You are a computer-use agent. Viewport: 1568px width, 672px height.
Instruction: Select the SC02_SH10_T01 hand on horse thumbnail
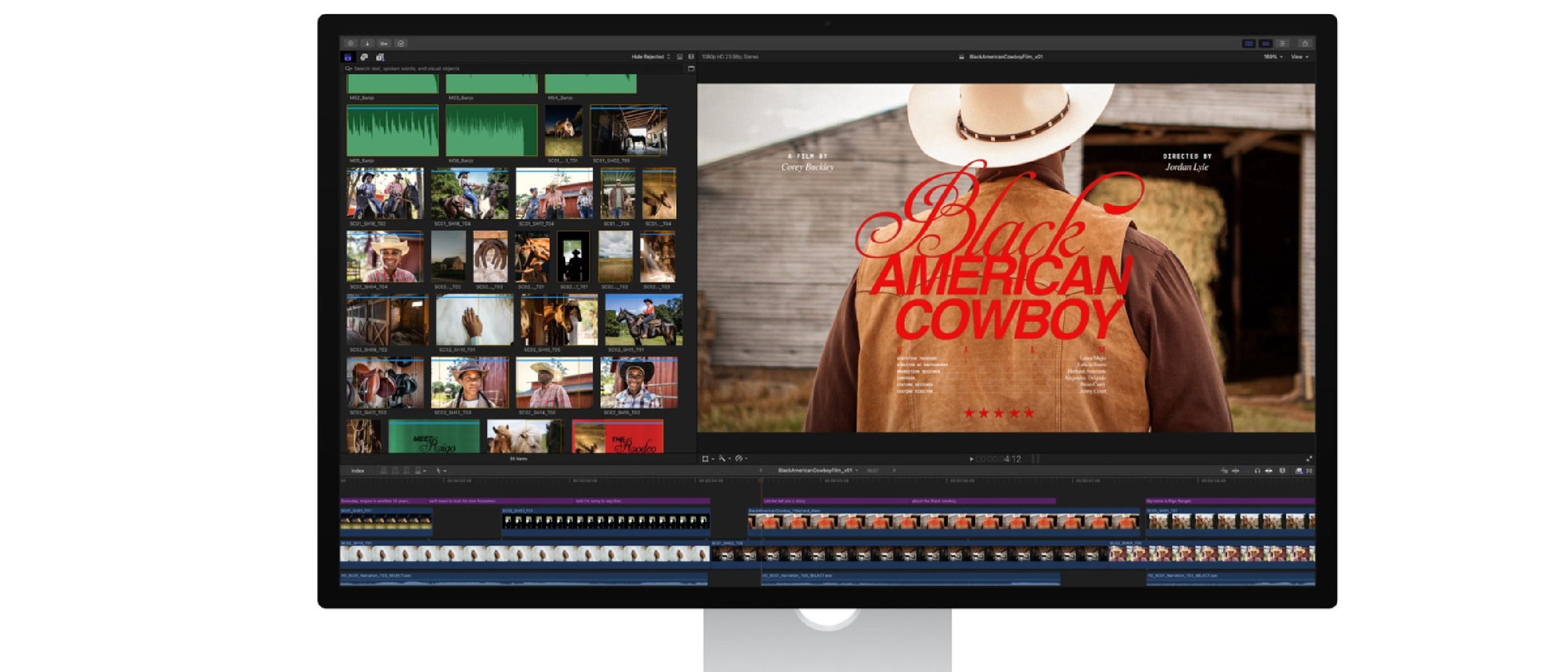click(474, 320)
